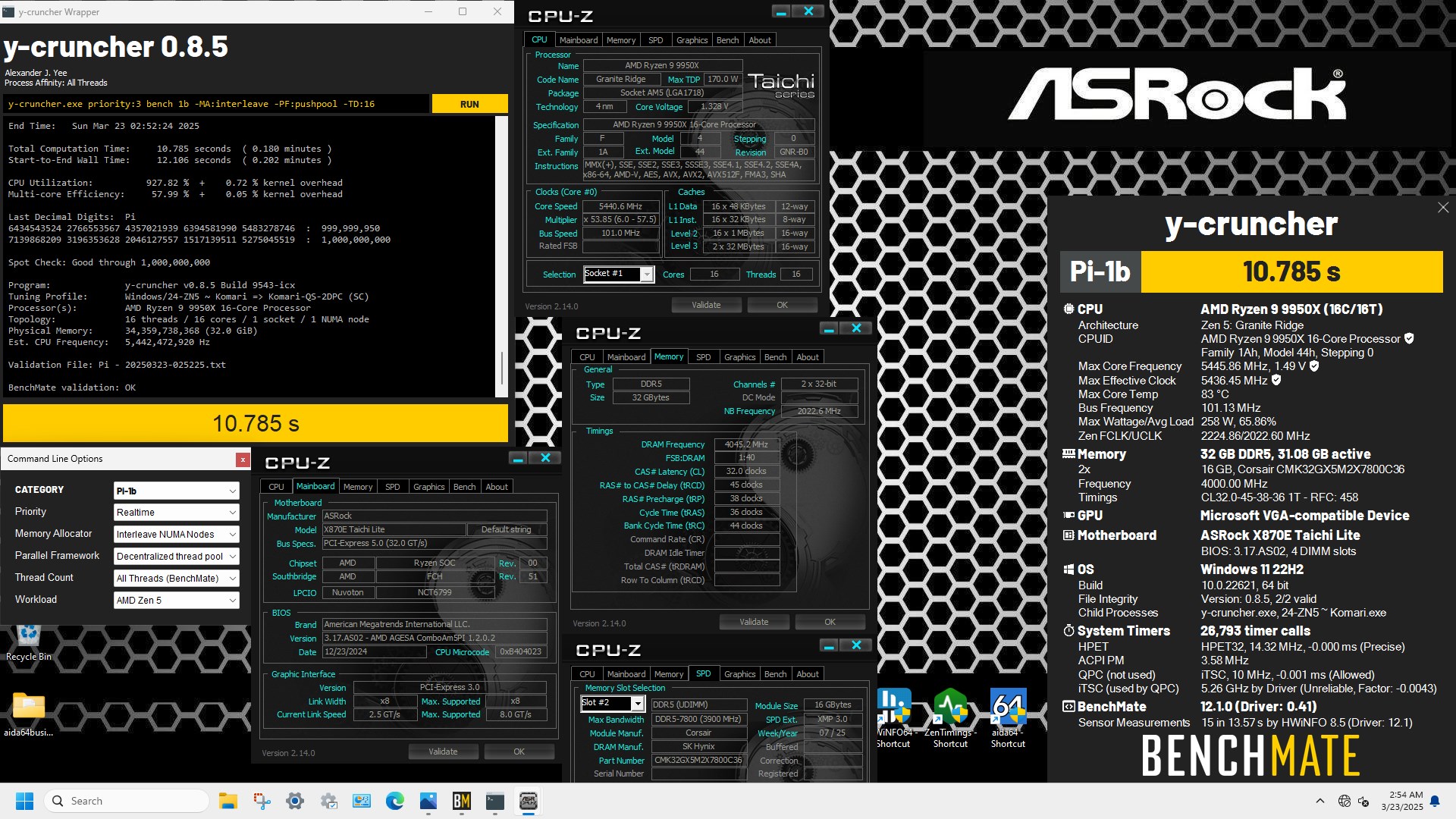The image size is (1456, 819).
Task: Close the Command Line Options panel
Action: [x=243, y=460]
